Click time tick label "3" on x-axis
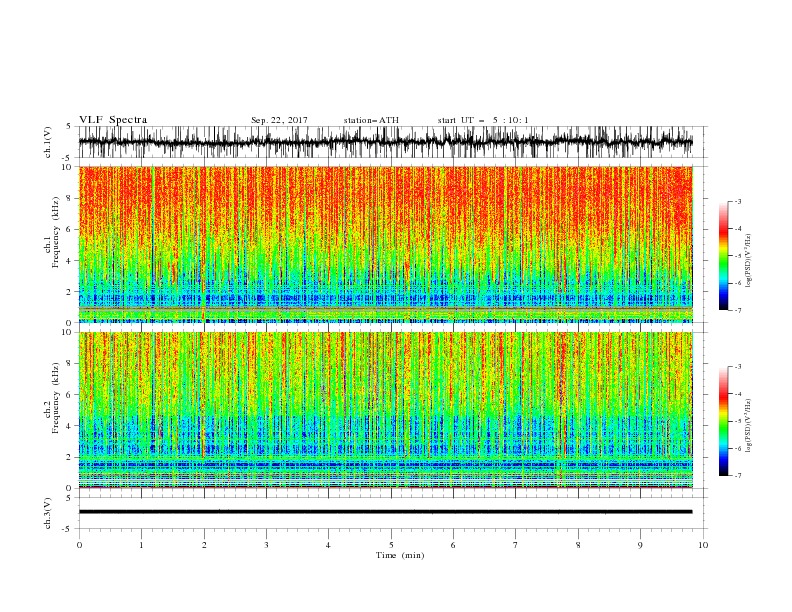Screen dimensions: 792x612 point(266,545)
